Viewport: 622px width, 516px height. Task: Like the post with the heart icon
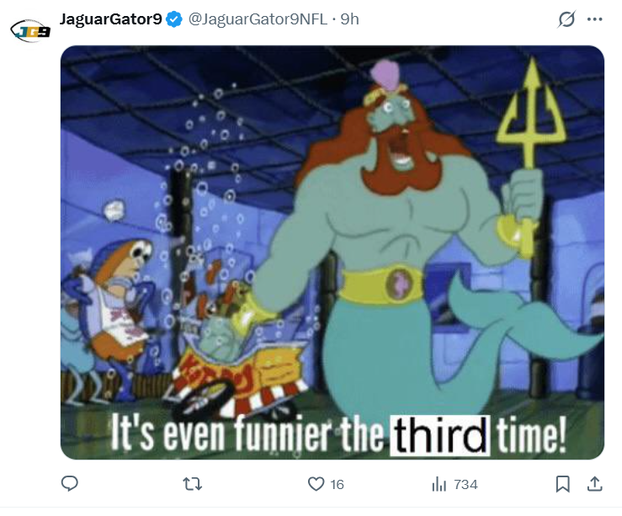pyautogui.click(x=316, y=484)
